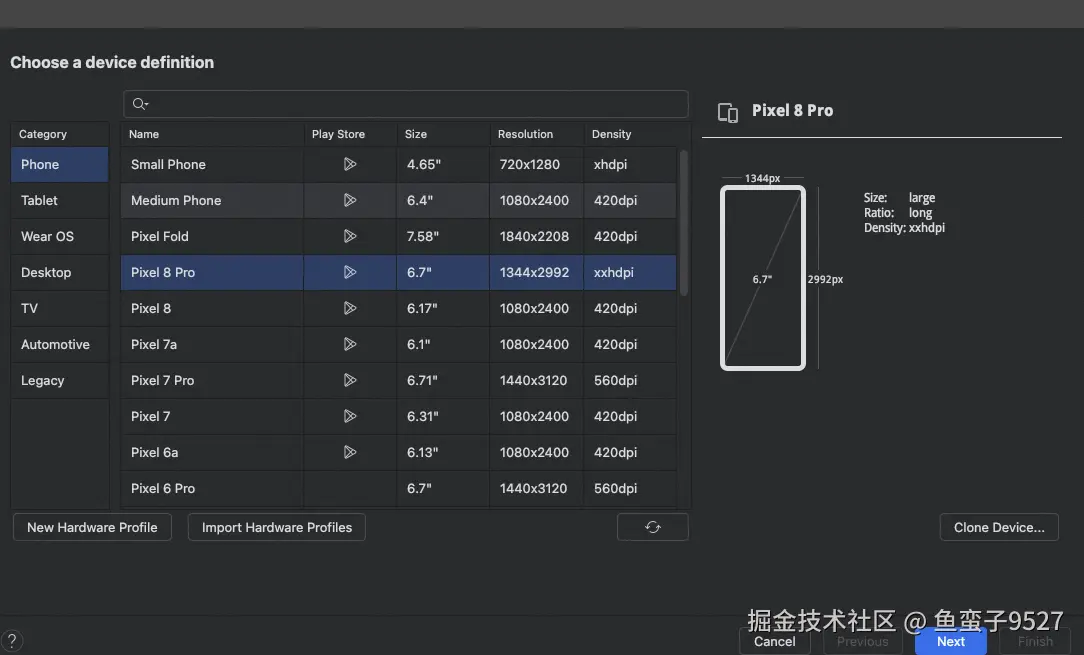1084x655 pixels.
Task: Click the Pixel 8 Pro device preview outline
Action: pyautogui.click(x=763, y=278)
